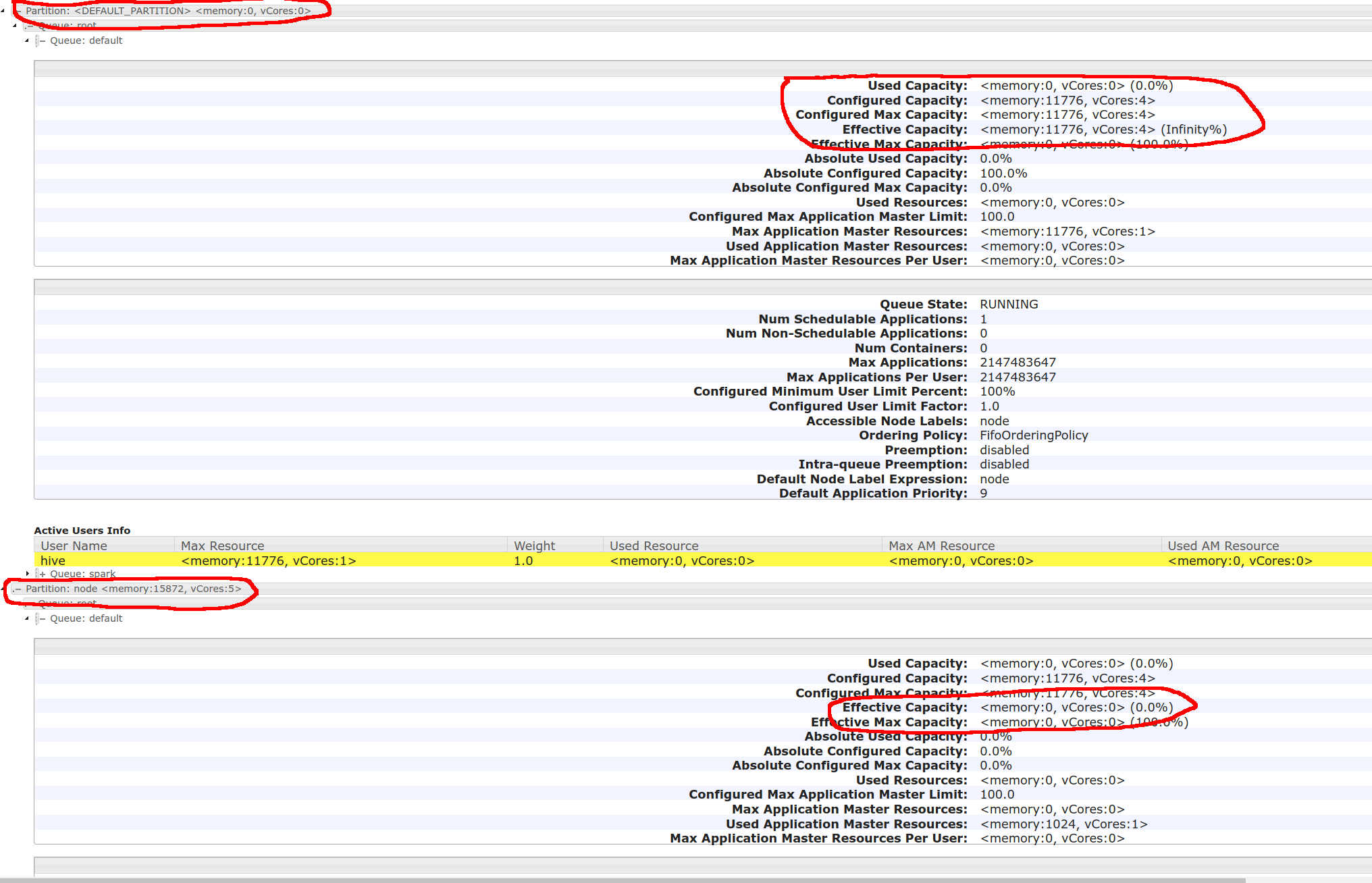Click the collapse triangle beside Partition: node
This screenshot has height=883, width=1372.
coord(3,589)
